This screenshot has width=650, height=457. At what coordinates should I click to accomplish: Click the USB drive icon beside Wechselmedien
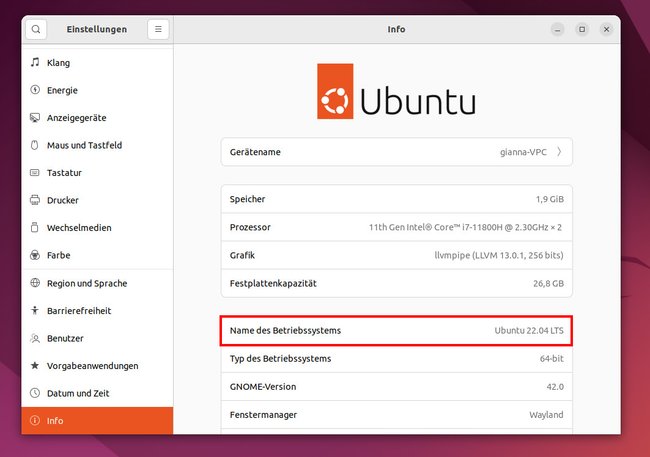click(35, 228)
